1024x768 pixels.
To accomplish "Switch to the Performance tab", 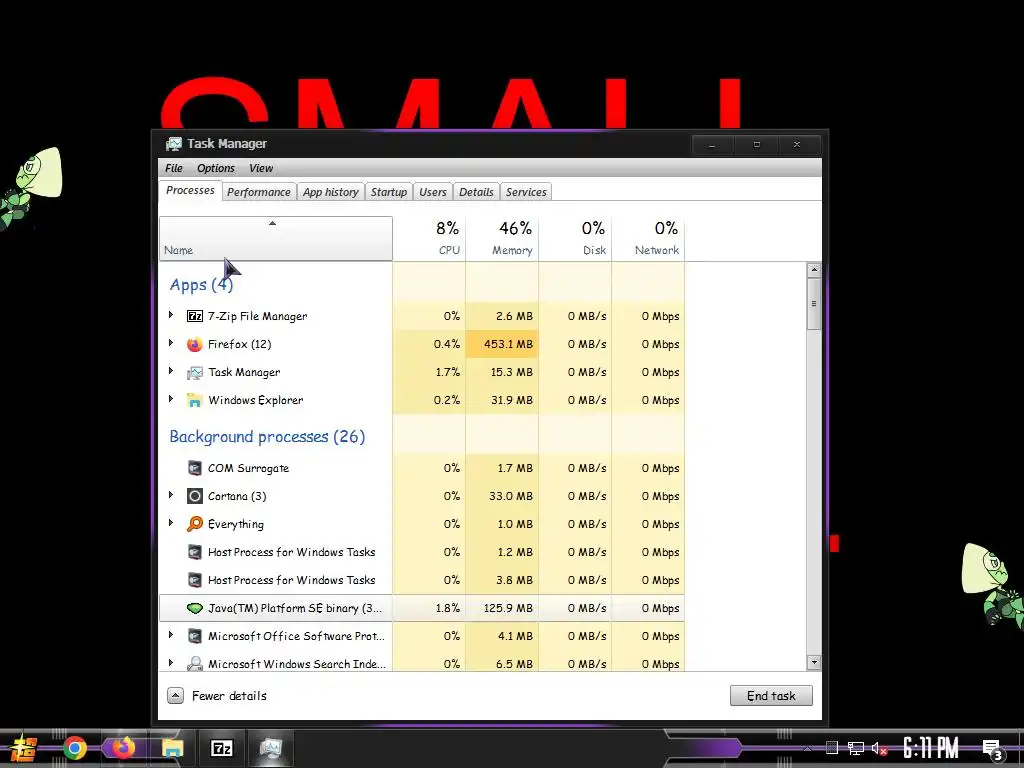I will 259,192.
